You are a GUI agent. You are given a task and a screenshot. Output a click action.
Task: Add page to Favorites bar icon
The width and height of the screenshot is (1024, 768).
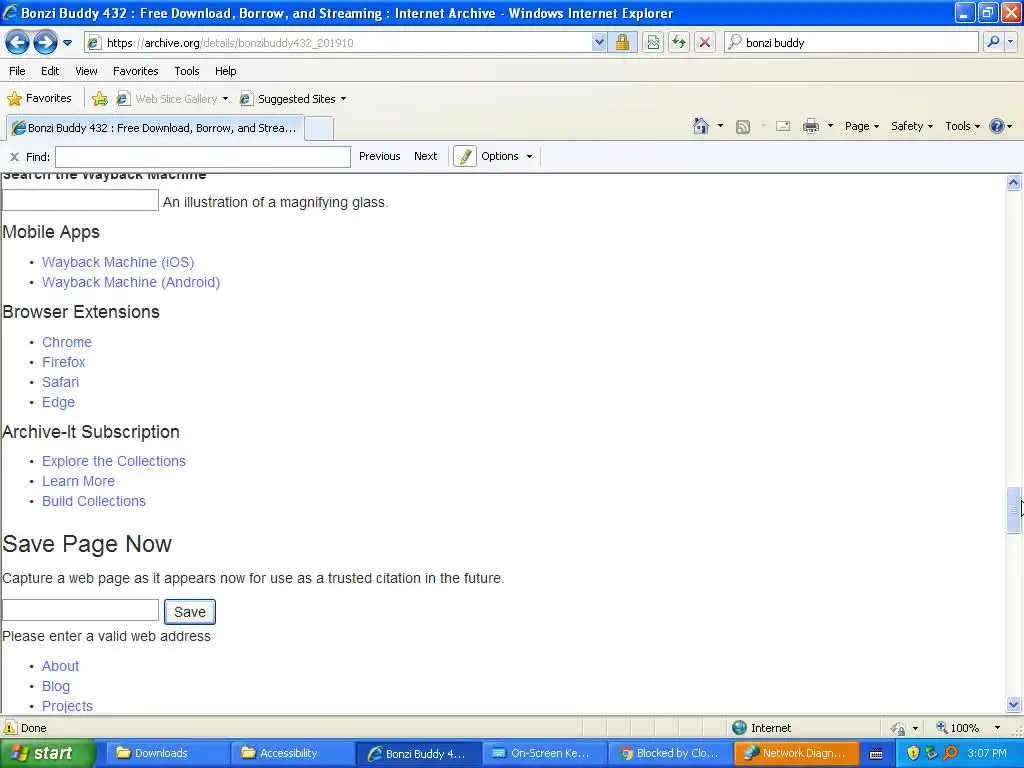(x=100, y=99)
